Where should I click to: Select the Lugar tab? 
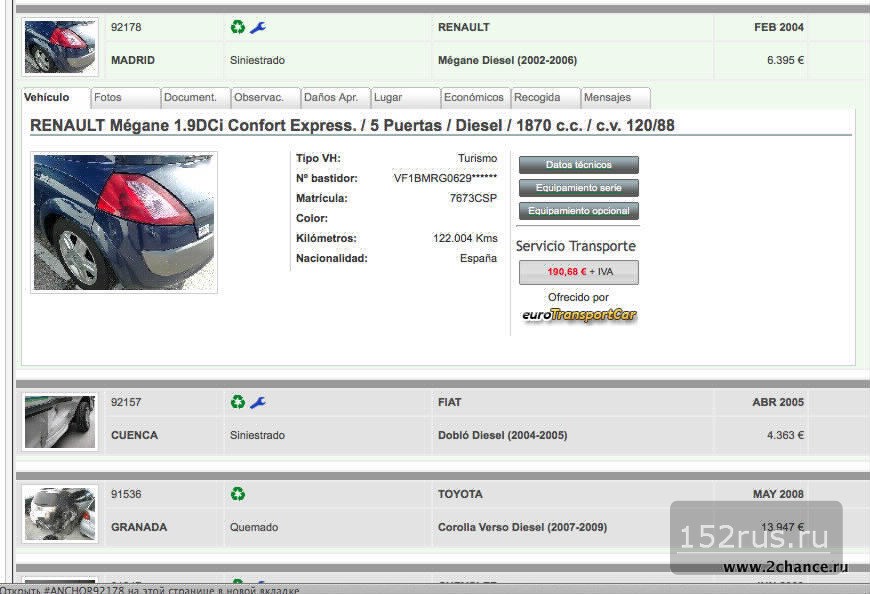[x=405, y=97]
